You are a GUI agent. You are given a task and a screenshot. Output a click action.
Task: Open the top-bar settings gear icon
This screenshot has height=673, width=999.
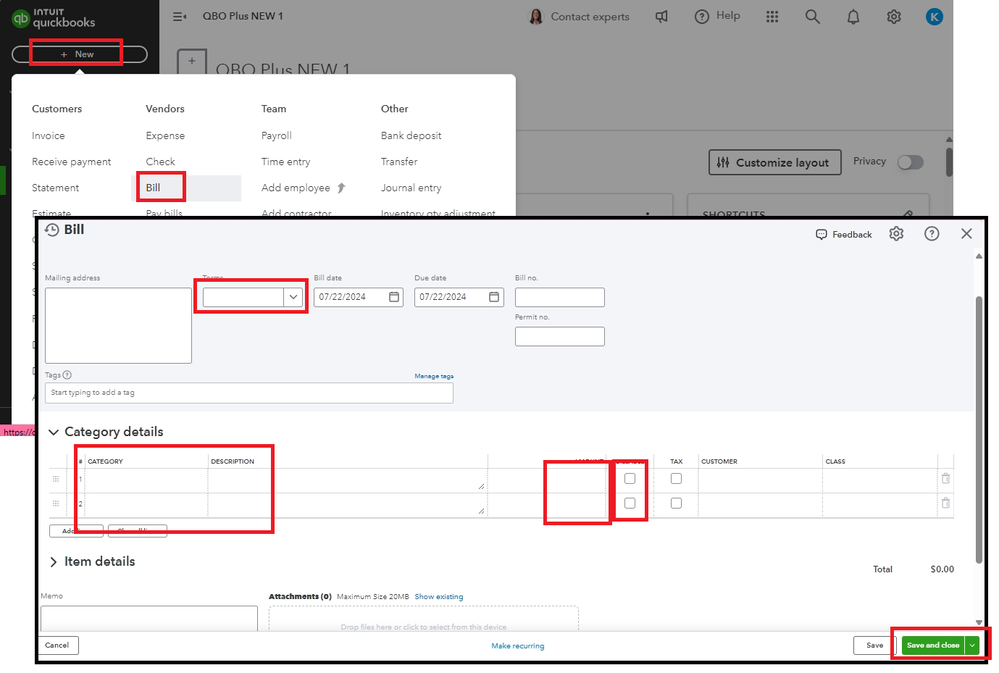coord(894,17)
